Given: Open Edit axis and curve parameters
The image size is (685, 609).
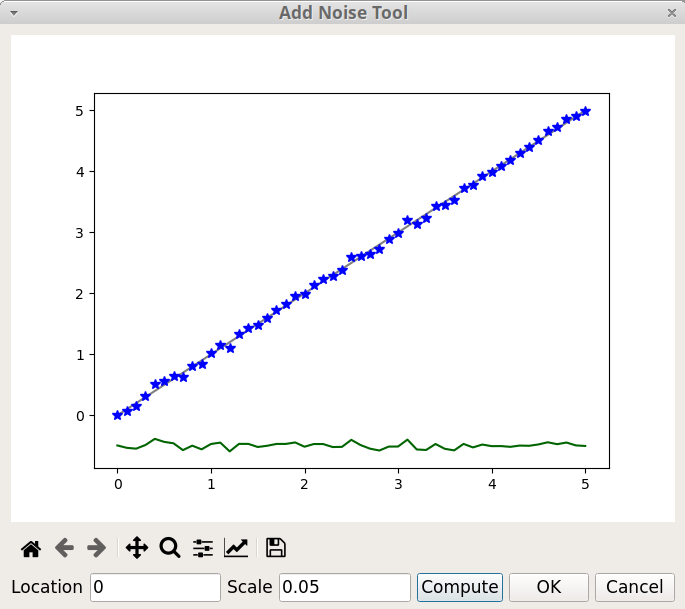Looking at the screenshot, I should [x=236, y=547].
